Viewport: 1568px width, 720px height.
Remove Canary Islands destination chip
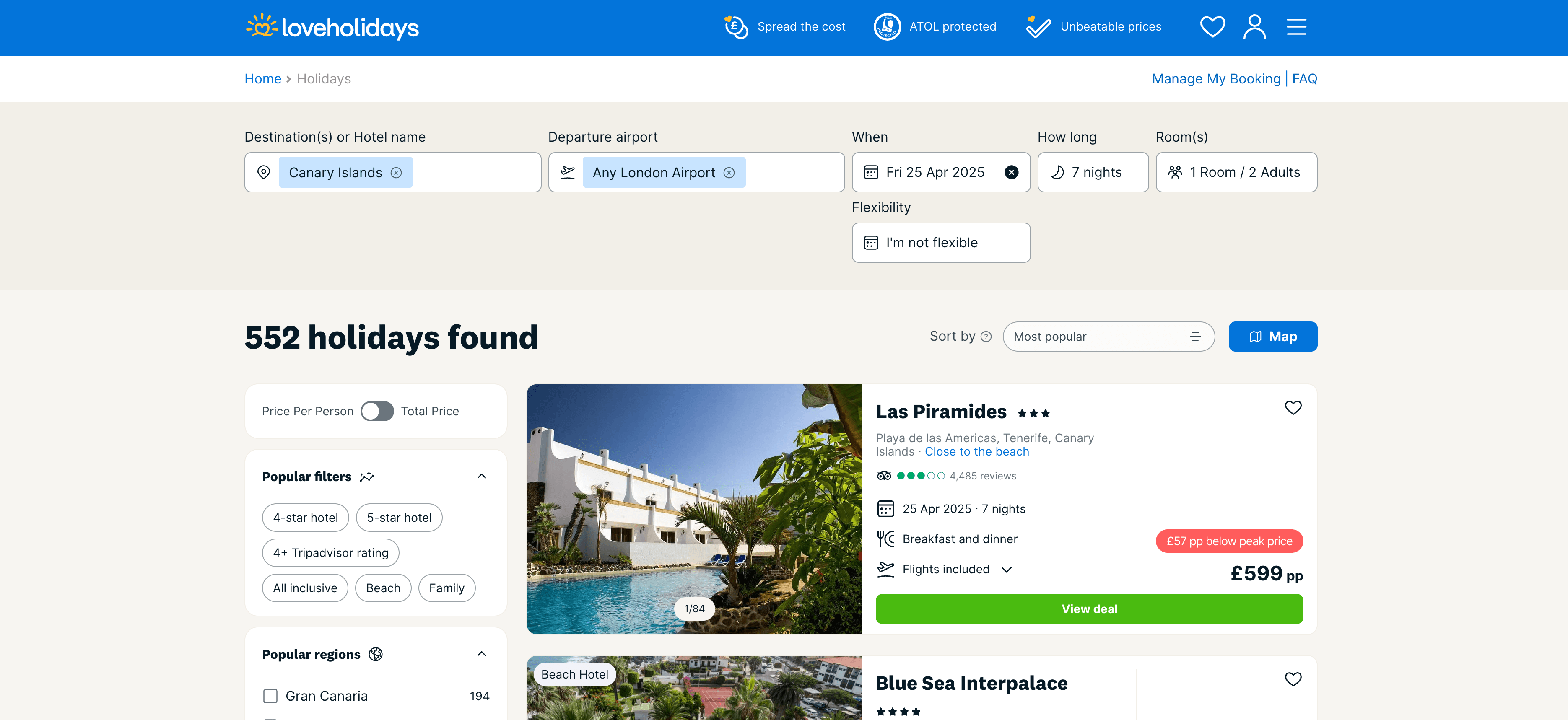(x=396, y=173)
